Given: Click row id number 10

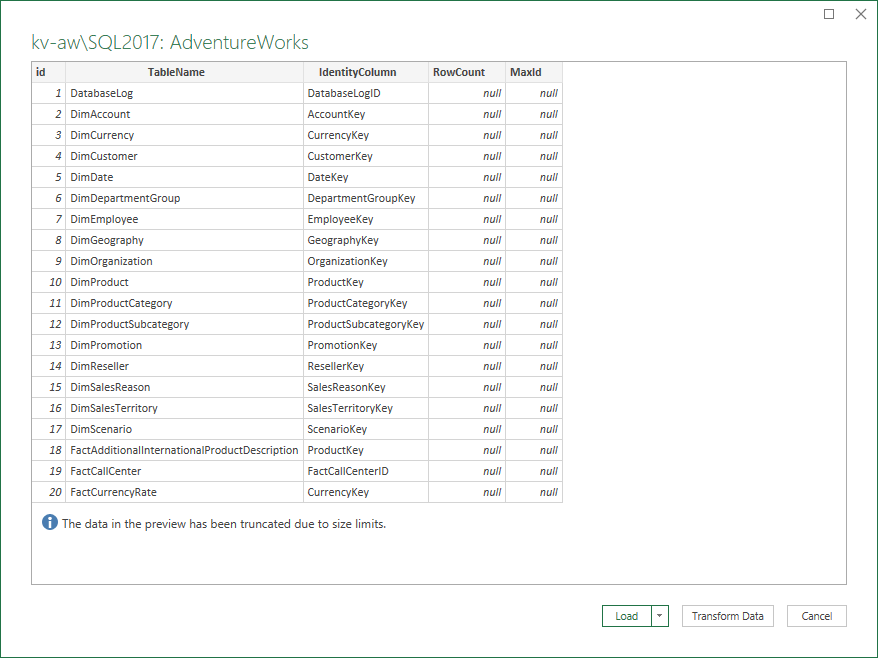Looking at the screenshot, I should click(x=49, y=282).
